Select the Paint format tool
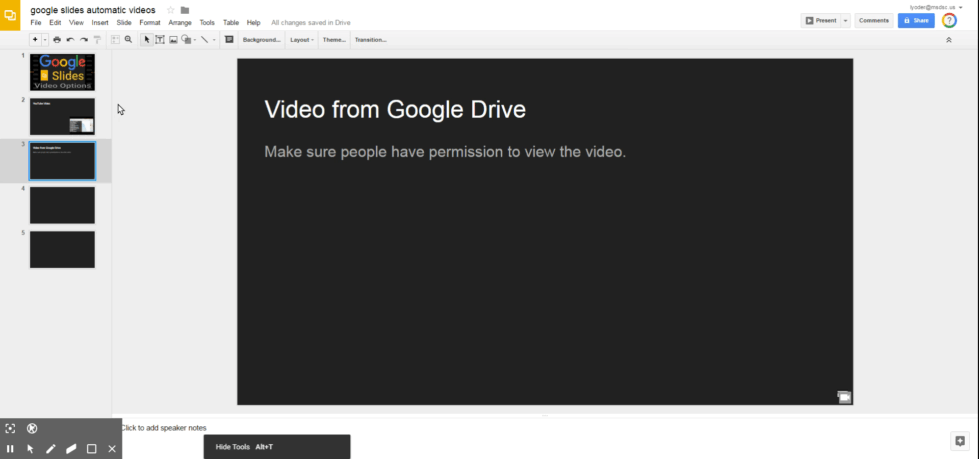The image size is (979, 459). click(97, 39)
